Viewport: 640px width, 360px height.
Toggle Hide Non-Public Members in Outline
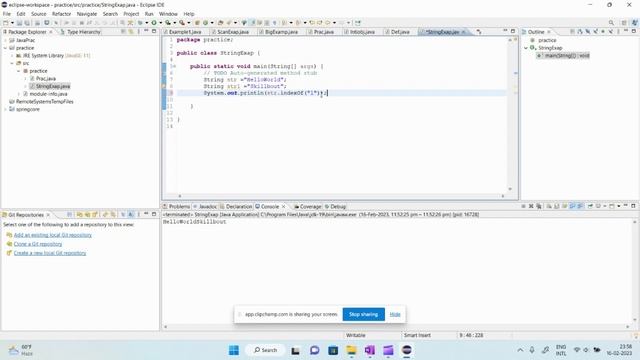[603, 31]
